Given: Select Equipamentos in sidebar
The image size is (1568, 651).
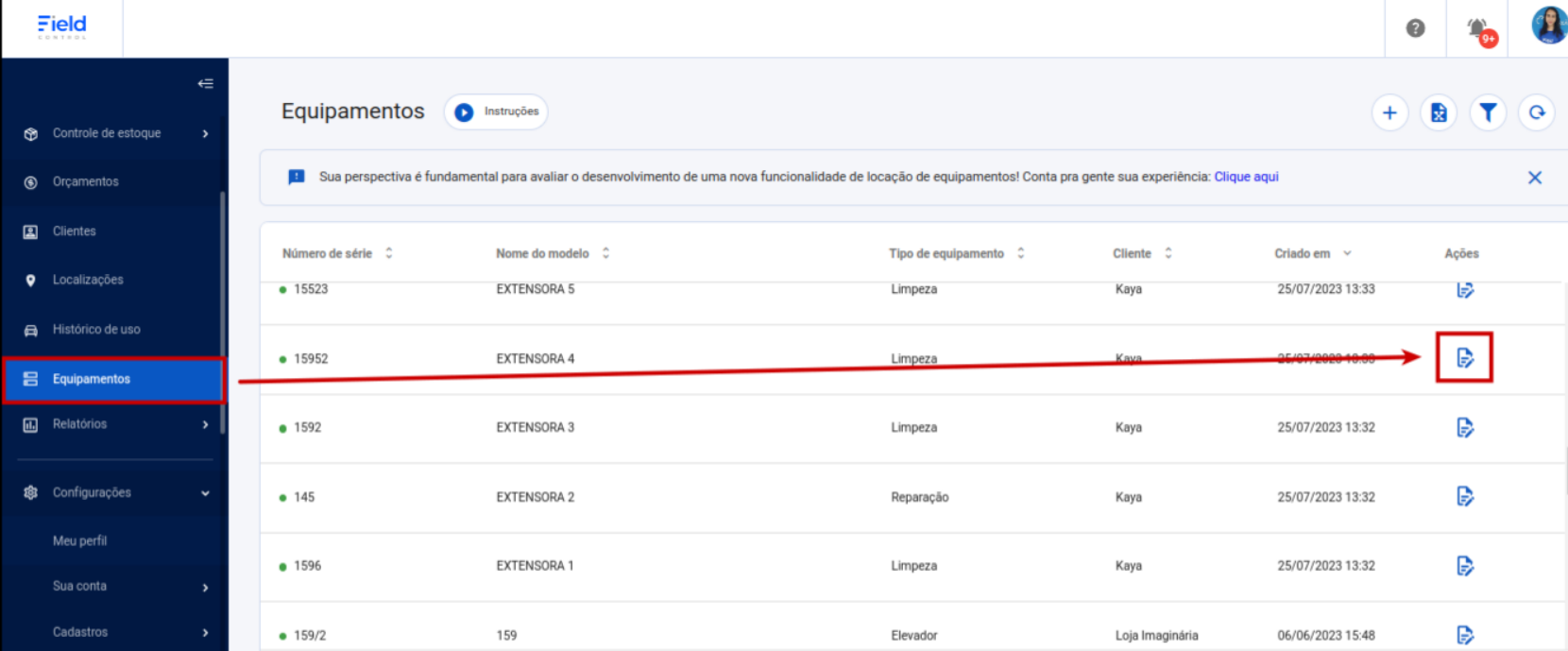Looking at the screenshot, I should [114, 379].
